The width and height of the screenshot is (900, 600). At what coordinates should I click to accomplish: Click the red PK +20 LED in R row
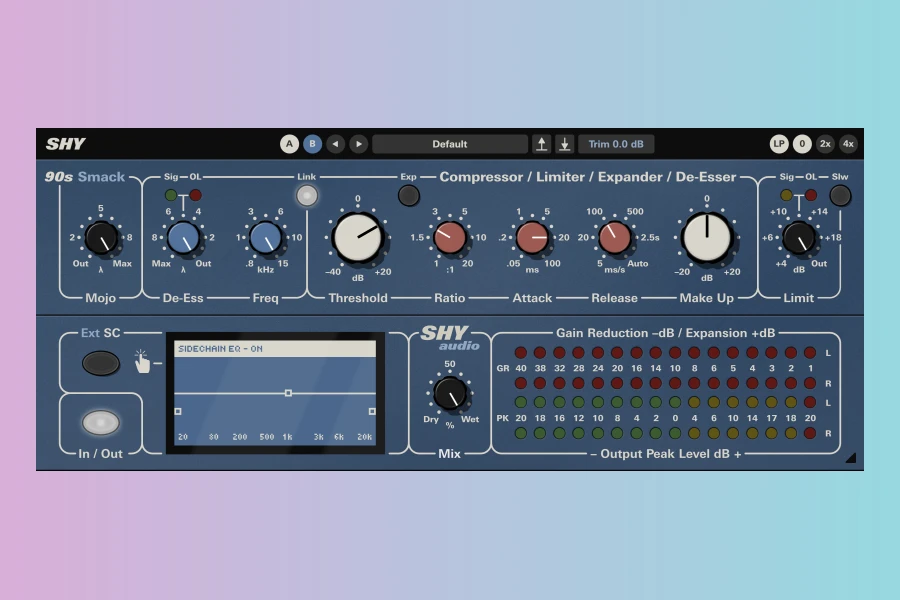coord(810,433)
